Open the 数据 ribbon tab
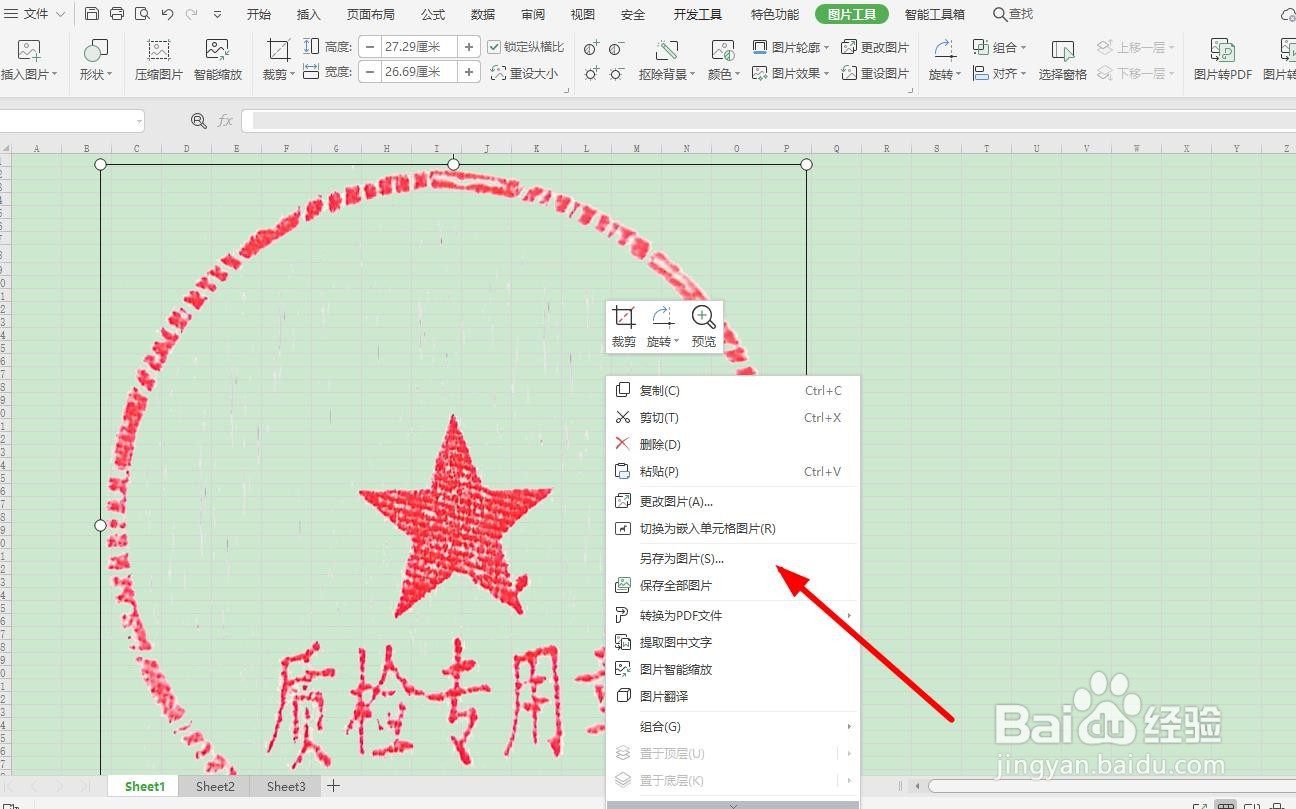 (483, 14)
